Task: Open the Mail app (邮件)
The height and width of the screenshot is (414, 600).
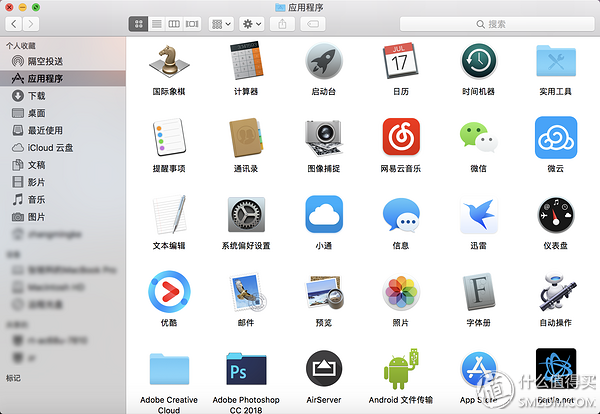Action: [247, 292]
